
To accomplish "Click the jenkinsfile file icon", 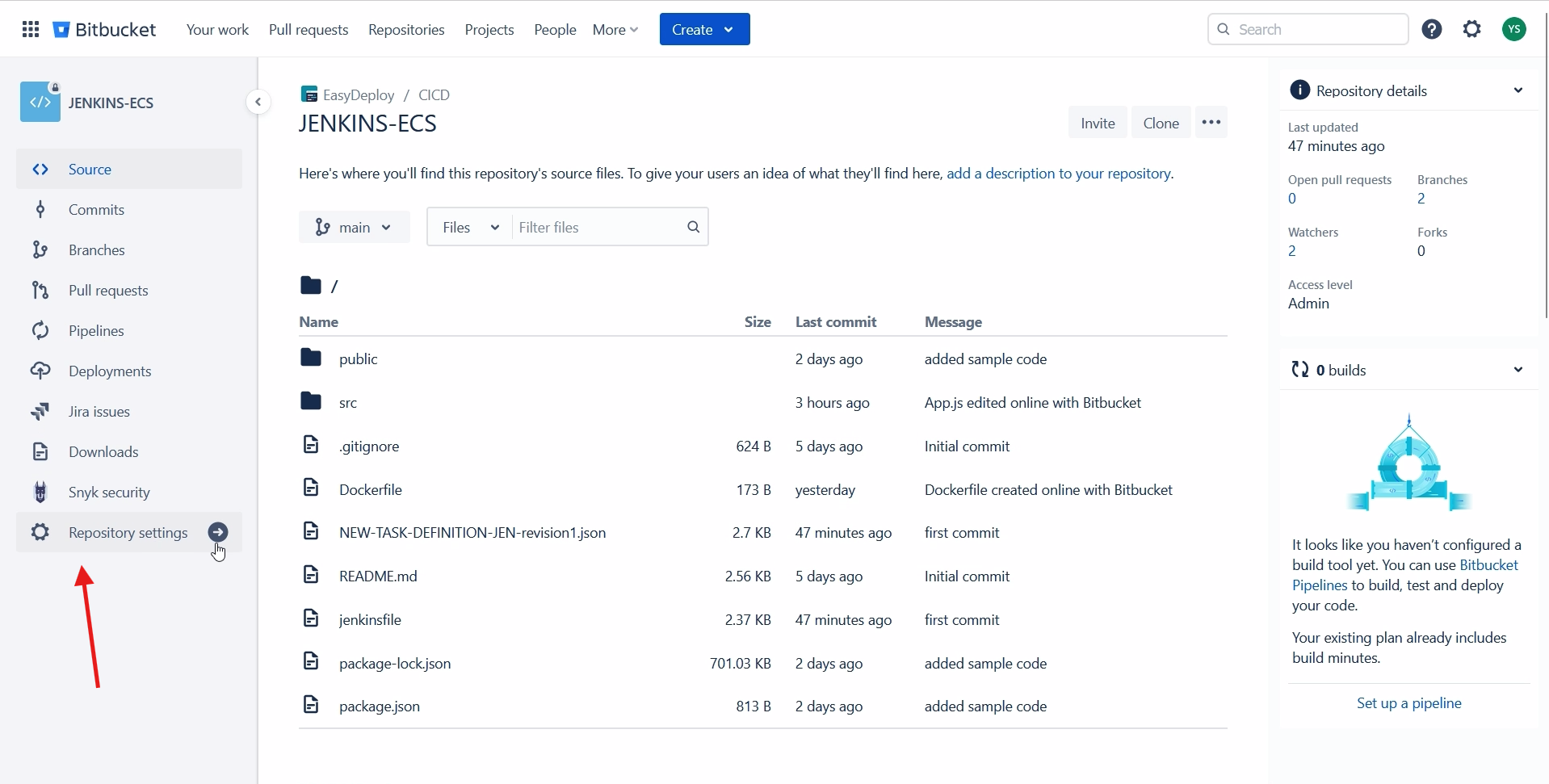I will point(311,618).
